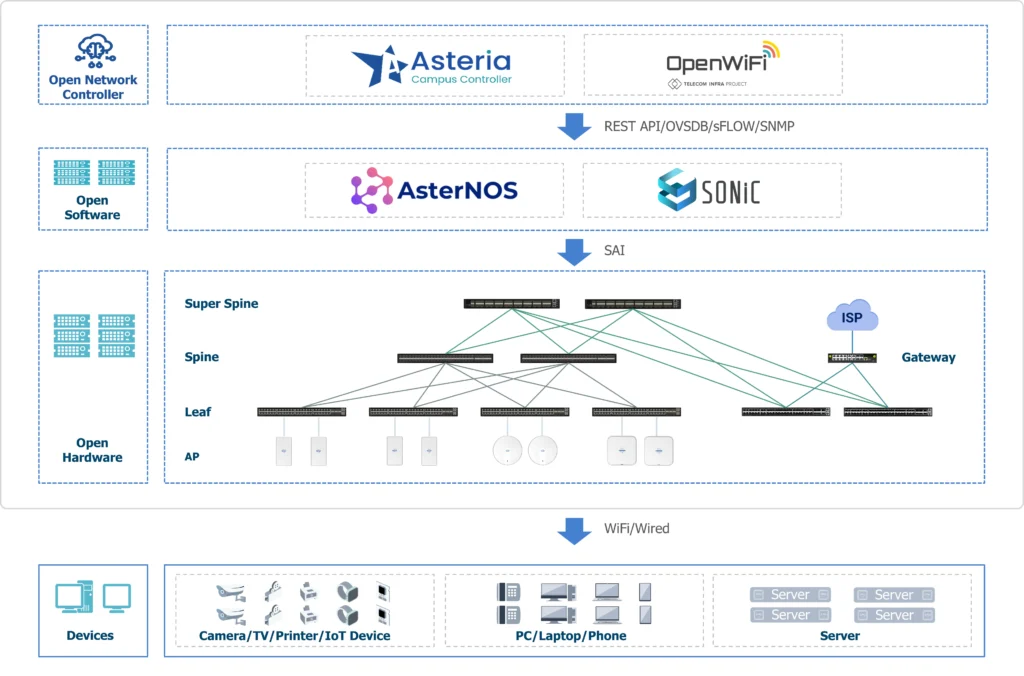This screenshot has height=676, width=1024.
Task: Click the SAI label
Action: point(614,250)
